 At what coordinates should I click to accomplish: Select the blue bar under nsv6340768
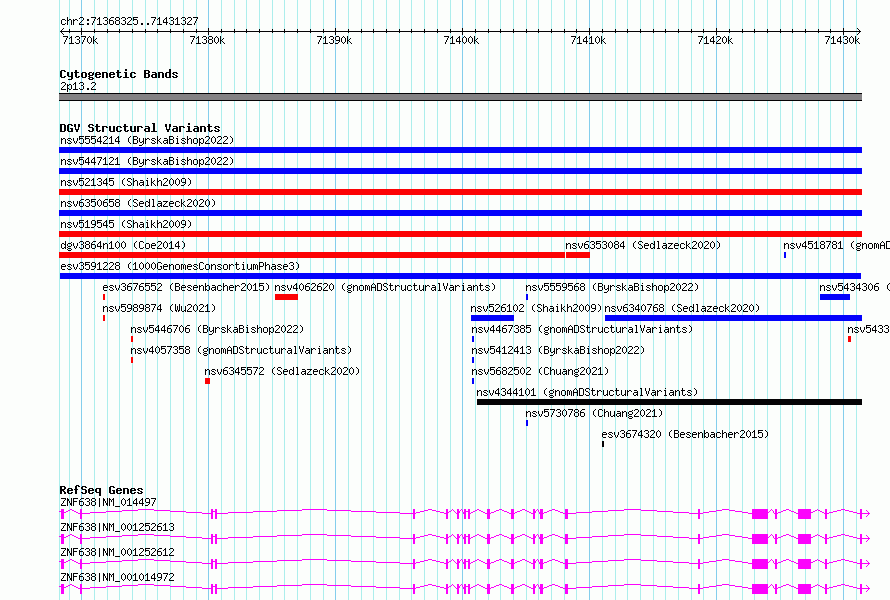(x=733, y=318)
